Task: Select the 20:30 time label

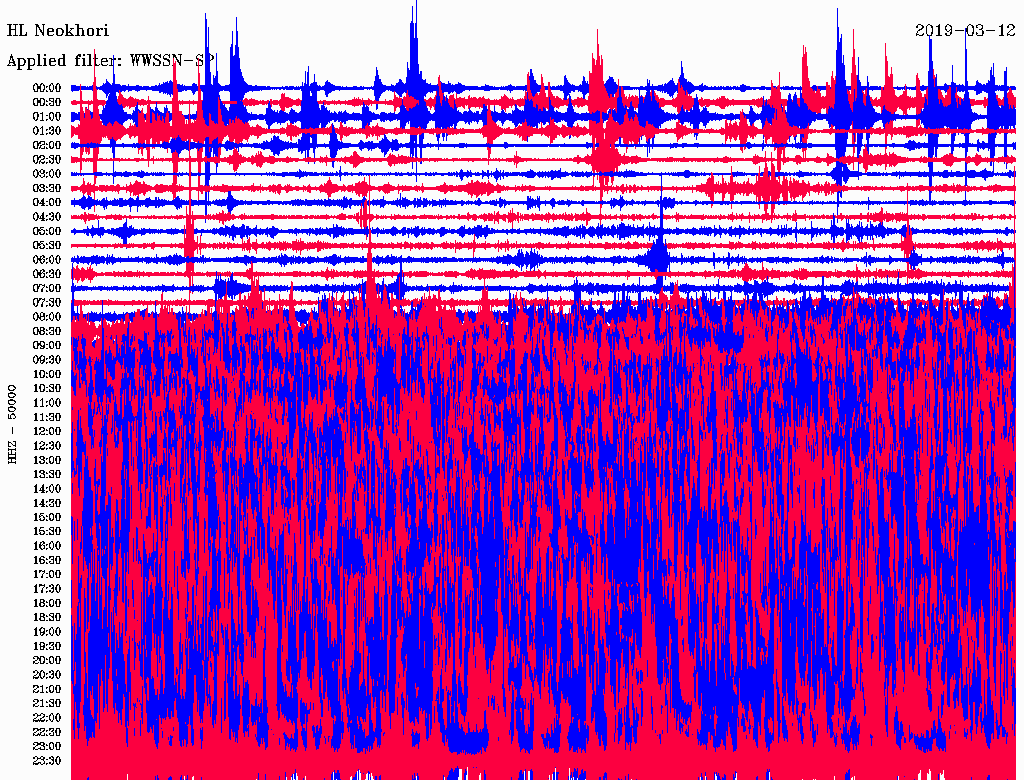Action: point(47,675)
